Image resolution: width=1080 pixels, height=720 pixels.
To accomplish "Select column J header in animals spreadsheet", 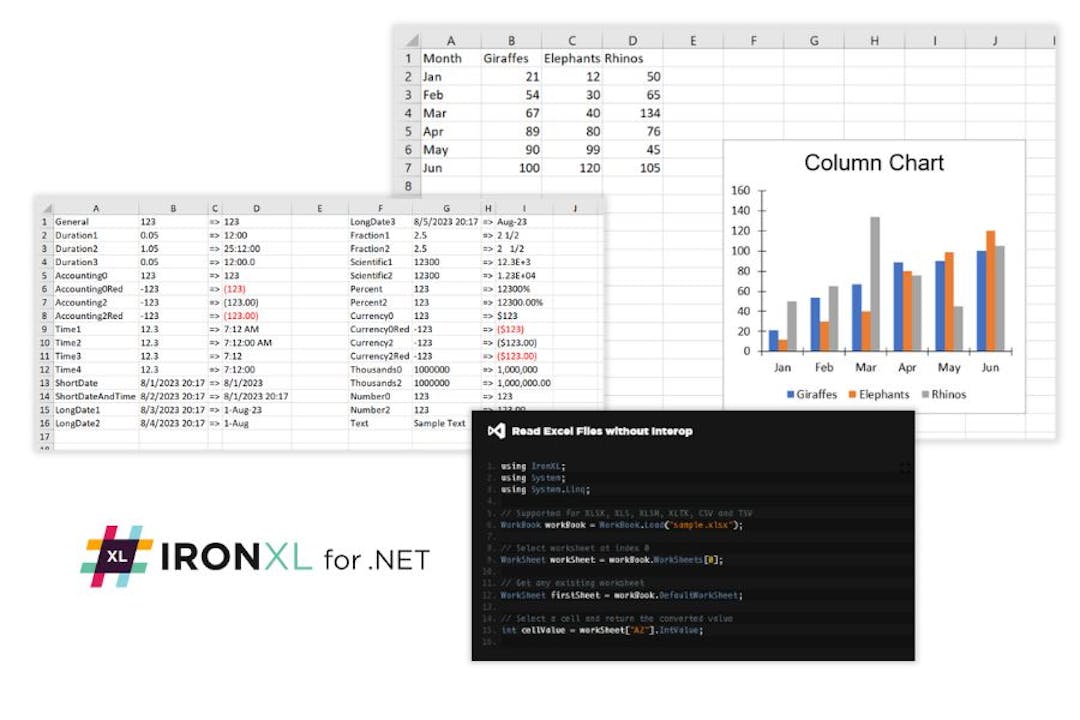I will (995, 40).
